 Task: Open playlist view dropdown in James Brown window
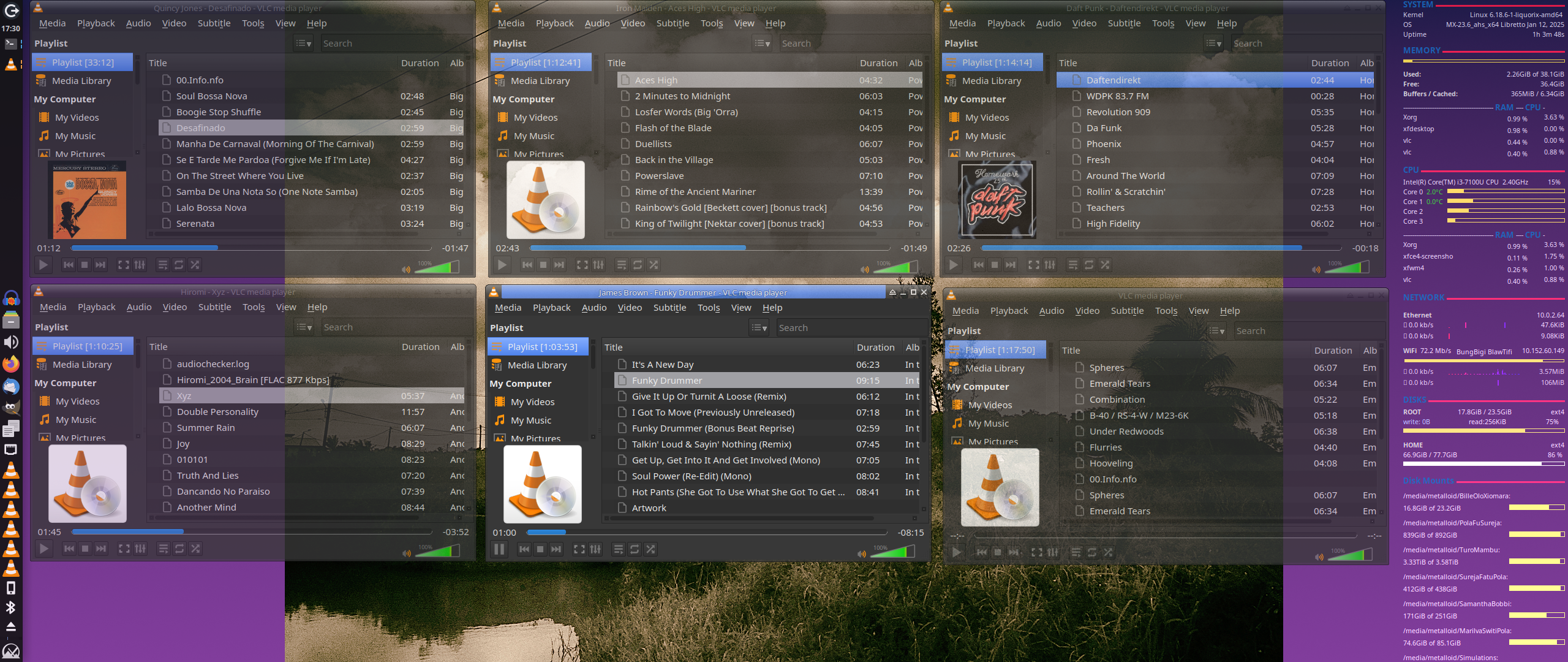[x=759, y=328]
